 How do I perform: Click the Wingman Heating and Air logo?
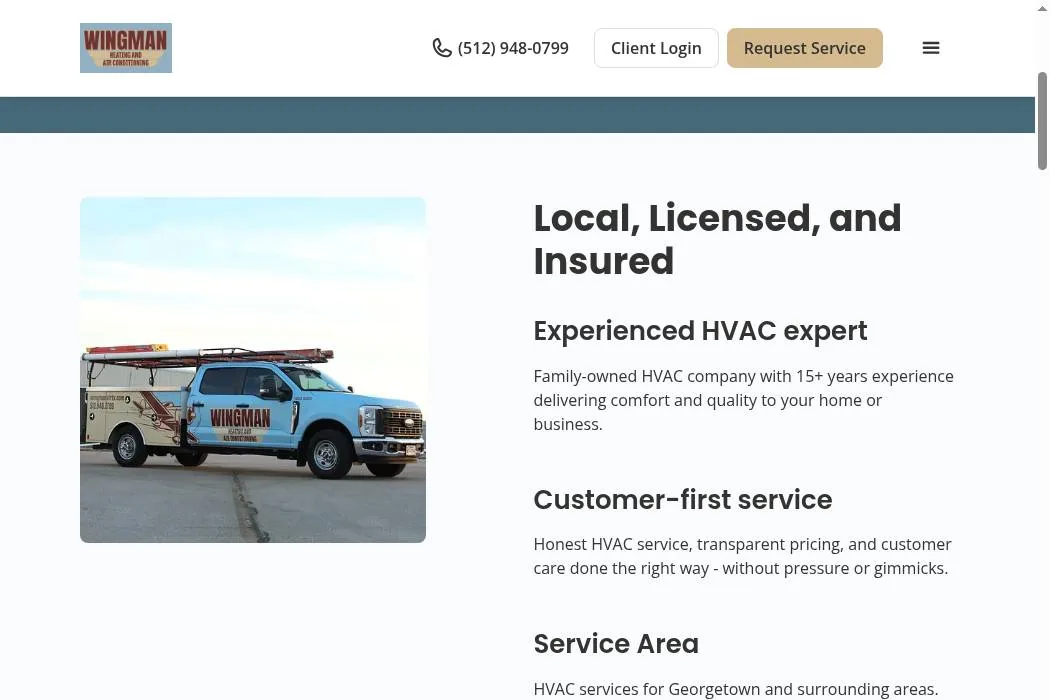click(x=126, y=48)
